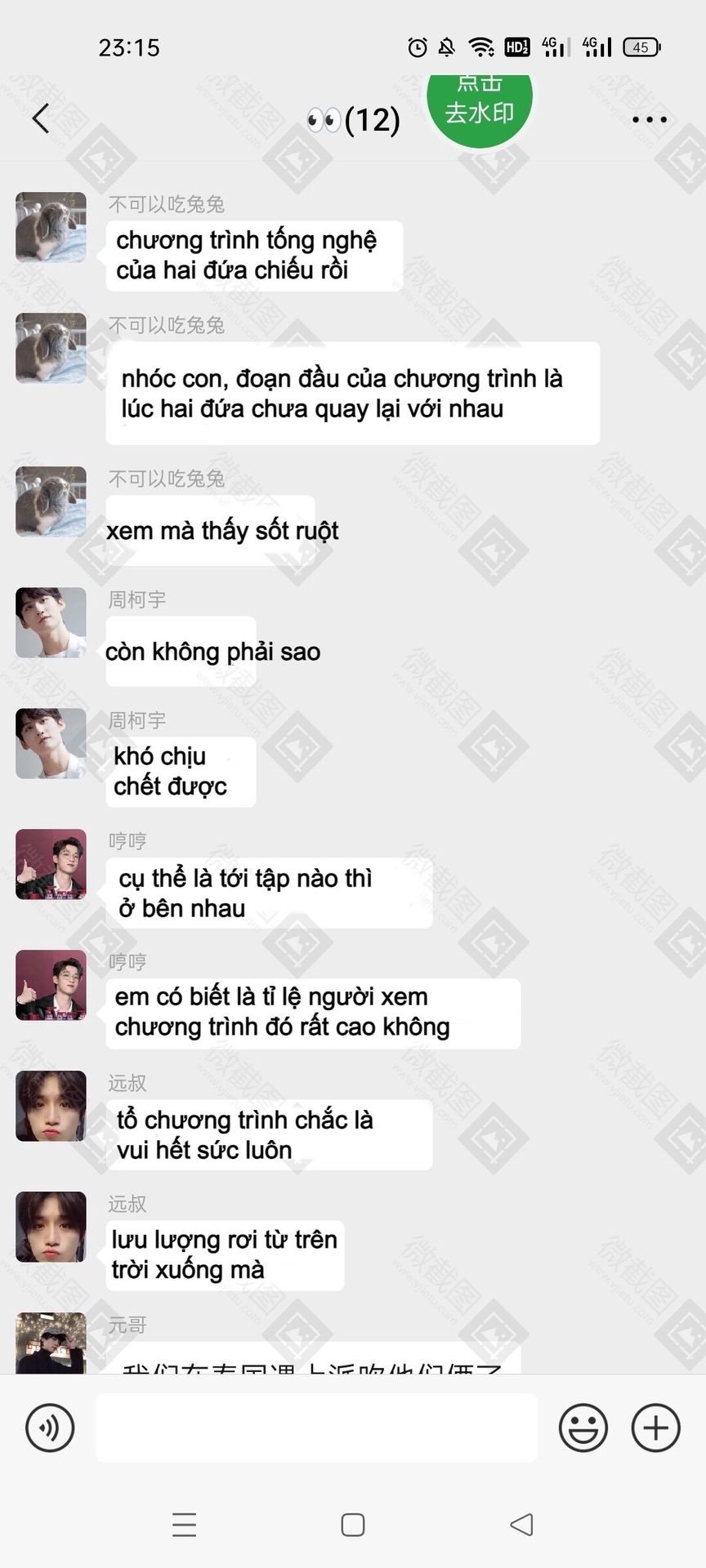Focus the message text input field

(x=316, y=1428)
